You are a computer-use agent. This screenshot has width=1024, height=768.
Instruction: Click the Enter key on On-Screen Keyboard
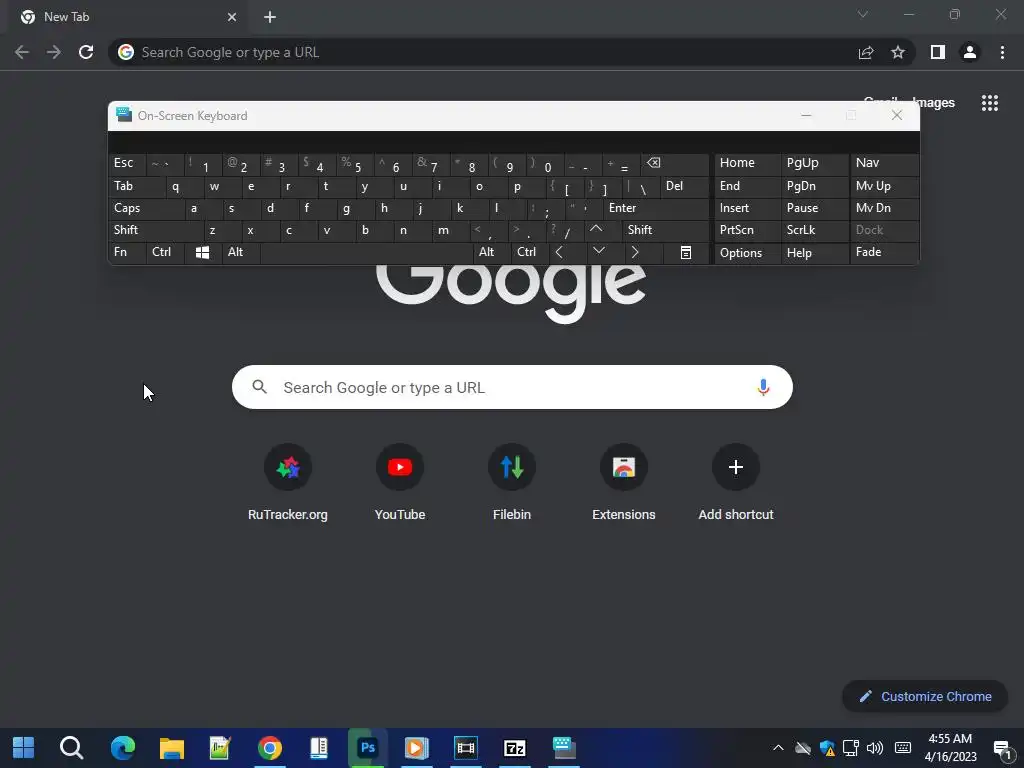coord(656,208)
